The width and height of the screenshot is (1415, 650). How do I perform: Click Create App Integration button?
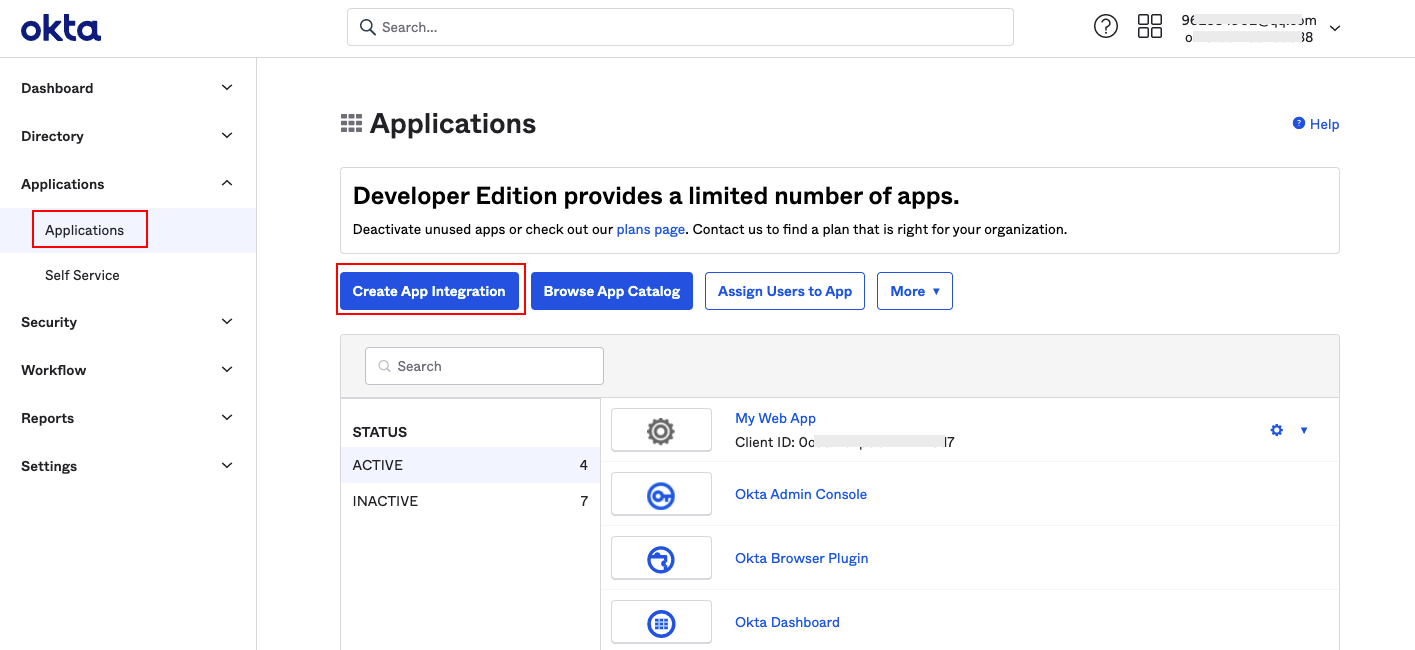[x=429, y=291]
